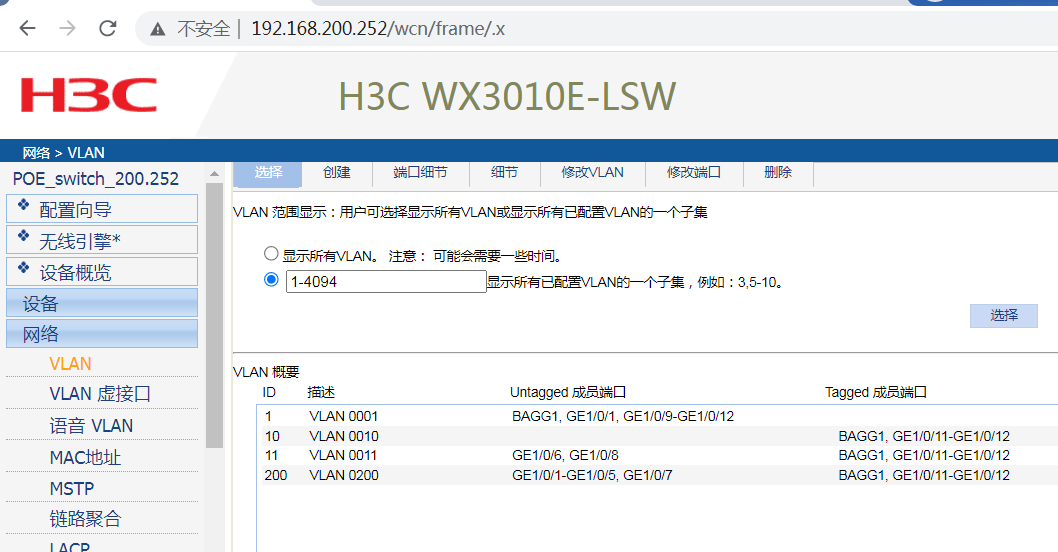
Task: Click the 网络 > VLAN breadcrumb
Action: 63,153
